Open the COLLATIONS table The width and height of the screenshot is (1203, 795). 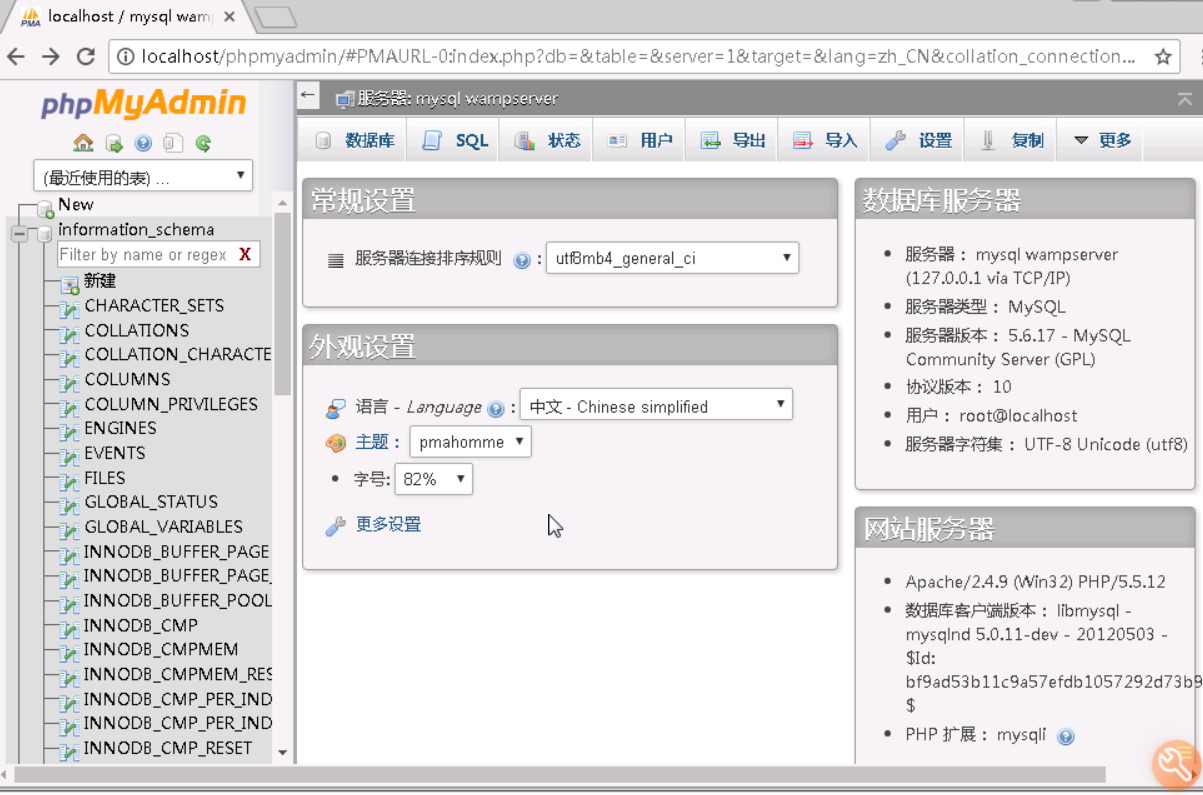(136, 330)
